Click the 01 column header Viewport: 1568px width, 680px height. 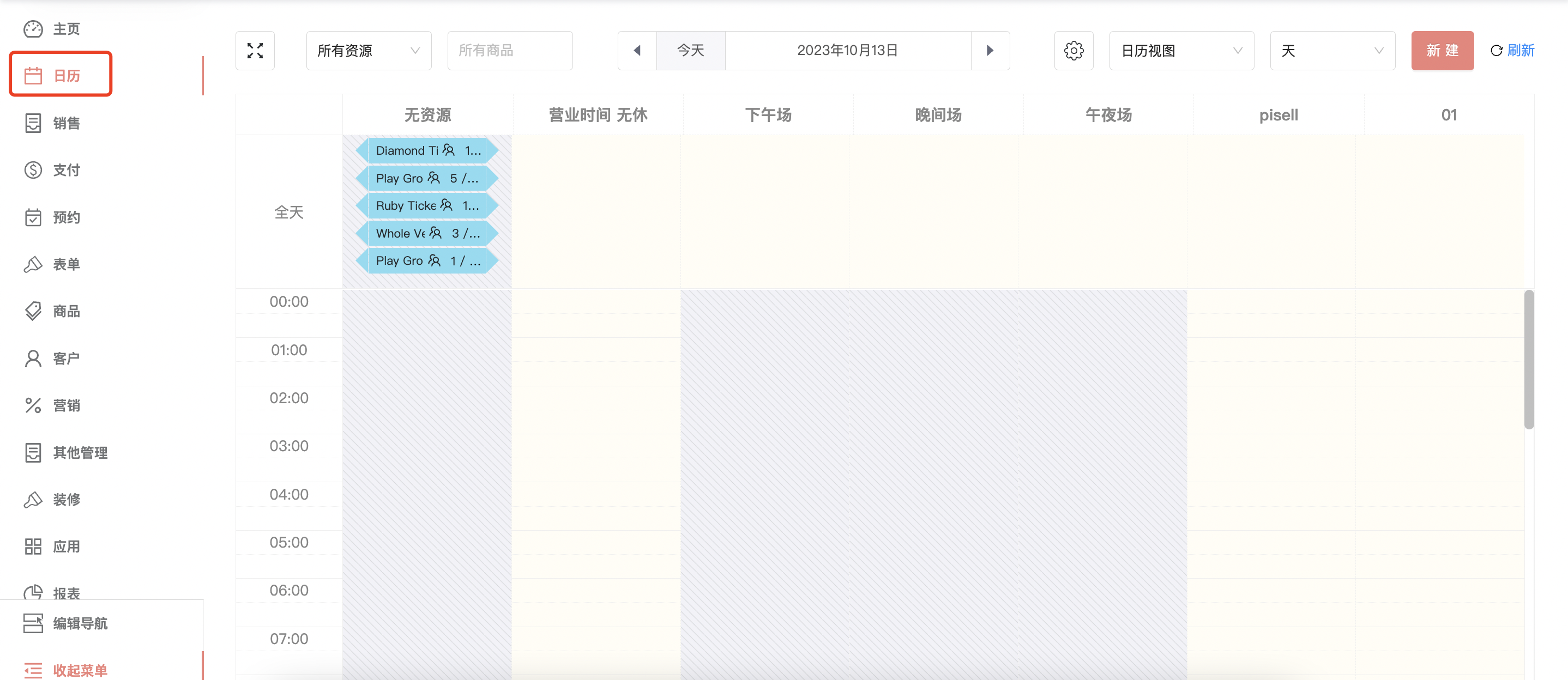1449,115
